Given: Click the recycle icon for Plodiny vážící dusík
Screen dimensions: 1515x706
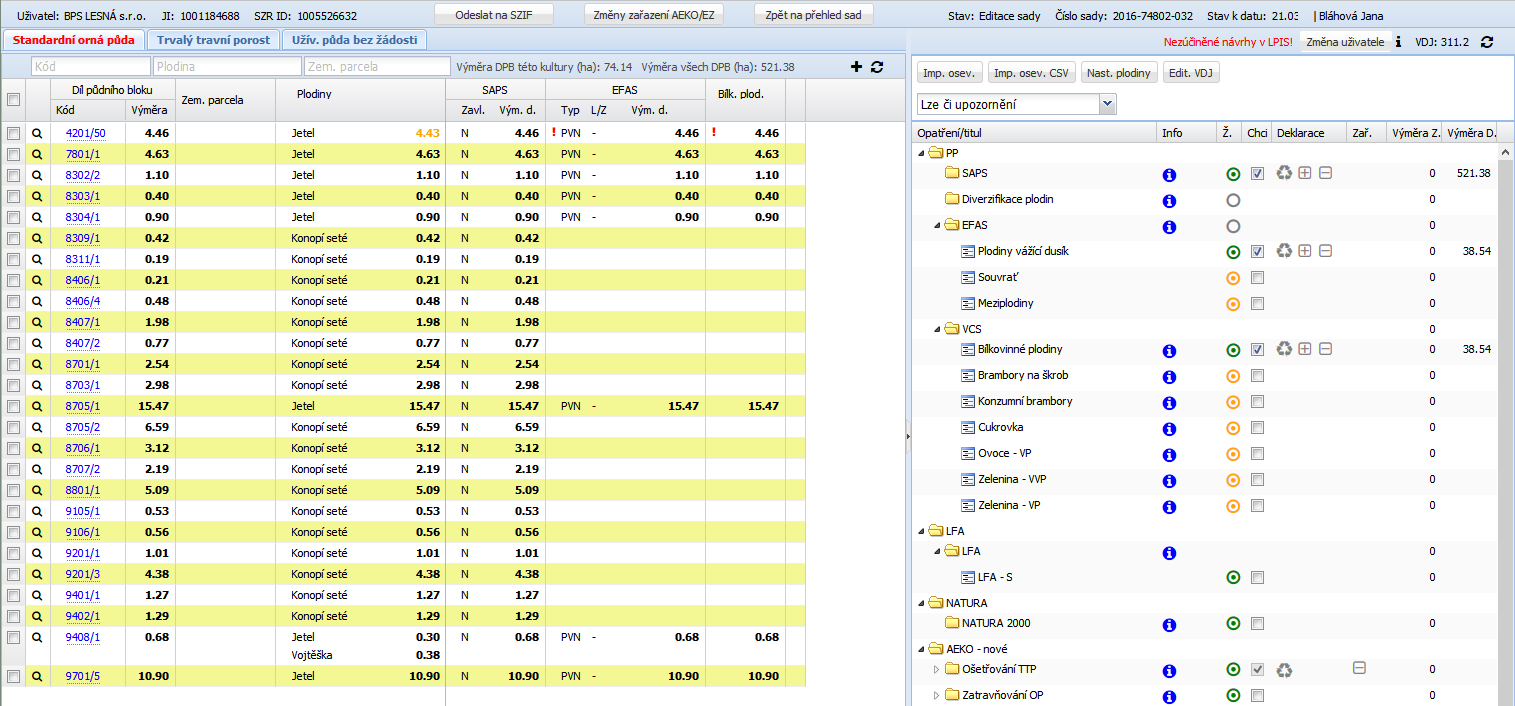Looking at the screenshot, I should point(1285,251).
